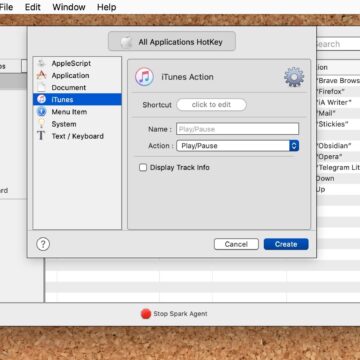Image resolution: width=360 pixels, height=360 pixels.
Task: Select the Obsidian row in main window
Action: pyautogui.click(x=338, y=146)
